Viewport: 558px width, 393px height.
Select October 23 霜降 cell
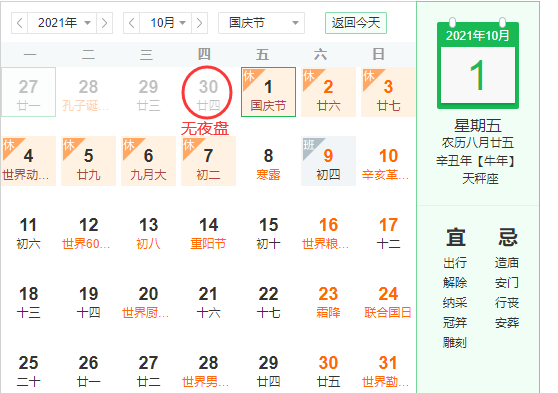(328, 299)
